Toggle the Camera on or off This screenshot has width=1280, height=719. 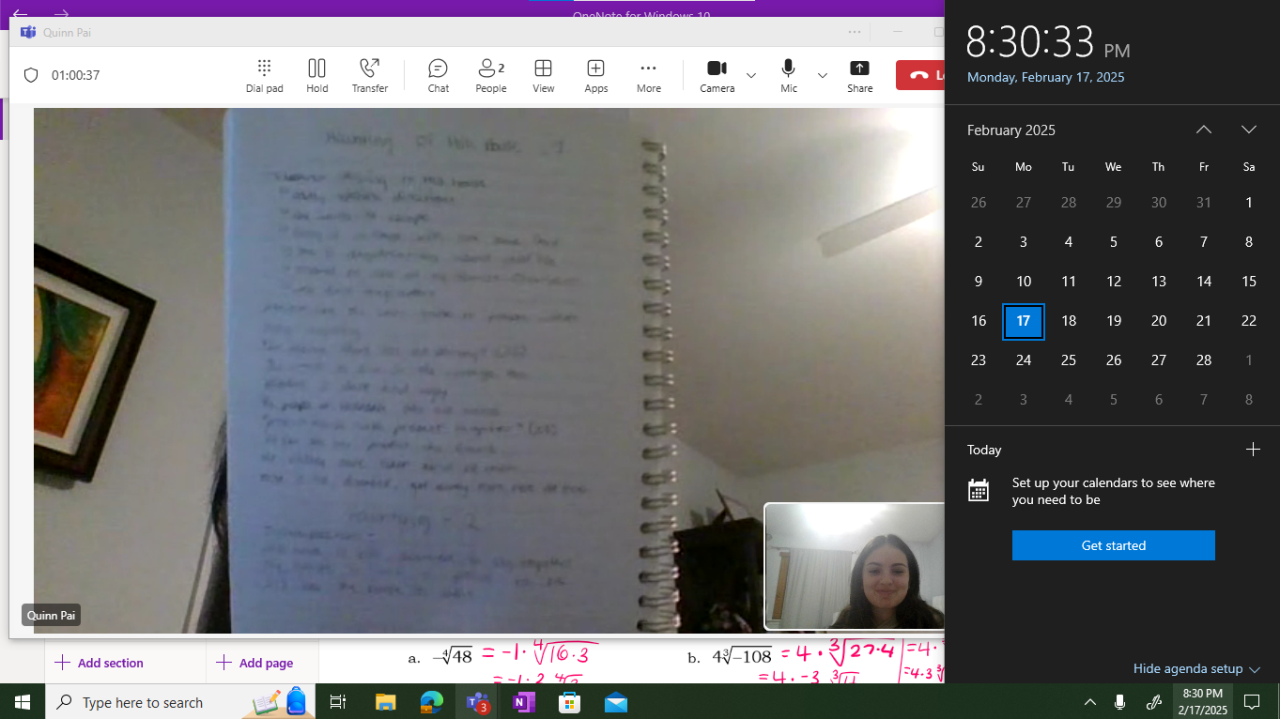(x=717, y=75)
